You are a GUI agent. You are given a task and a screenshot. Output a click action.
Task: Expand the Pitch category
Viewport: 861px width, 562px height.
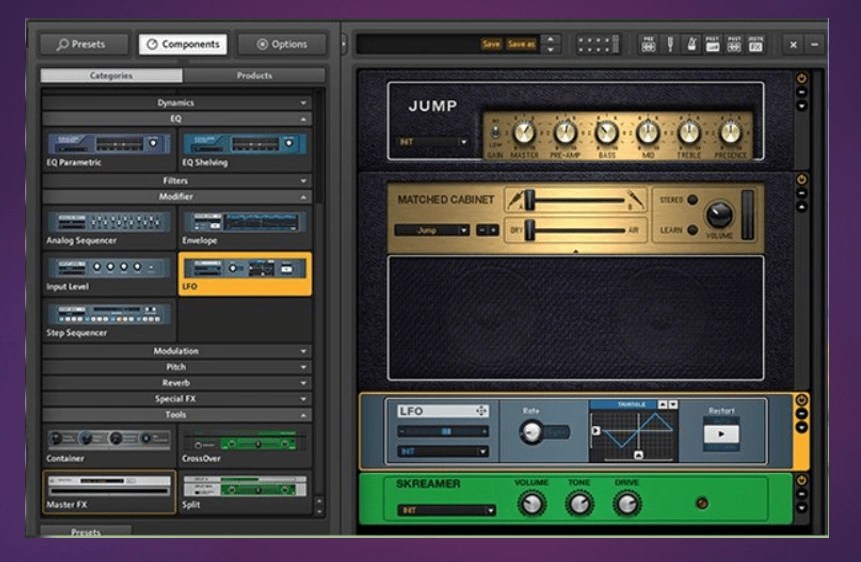pos(177,367)
